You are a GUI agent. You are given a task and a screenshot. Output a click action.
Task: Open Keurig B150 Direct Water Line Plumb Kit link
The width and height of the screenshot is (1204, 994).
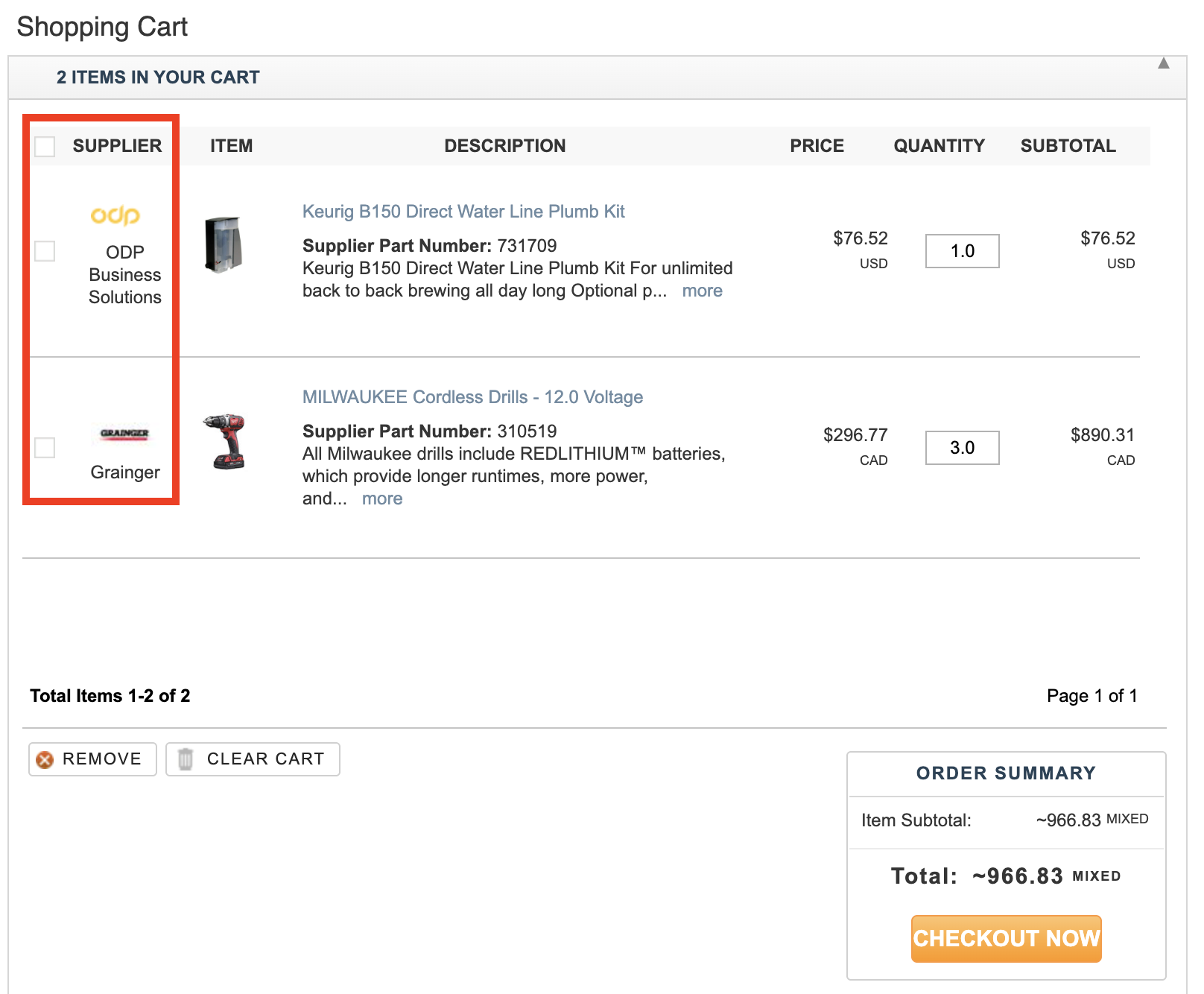pyautogui.click(x=463, y=212)
